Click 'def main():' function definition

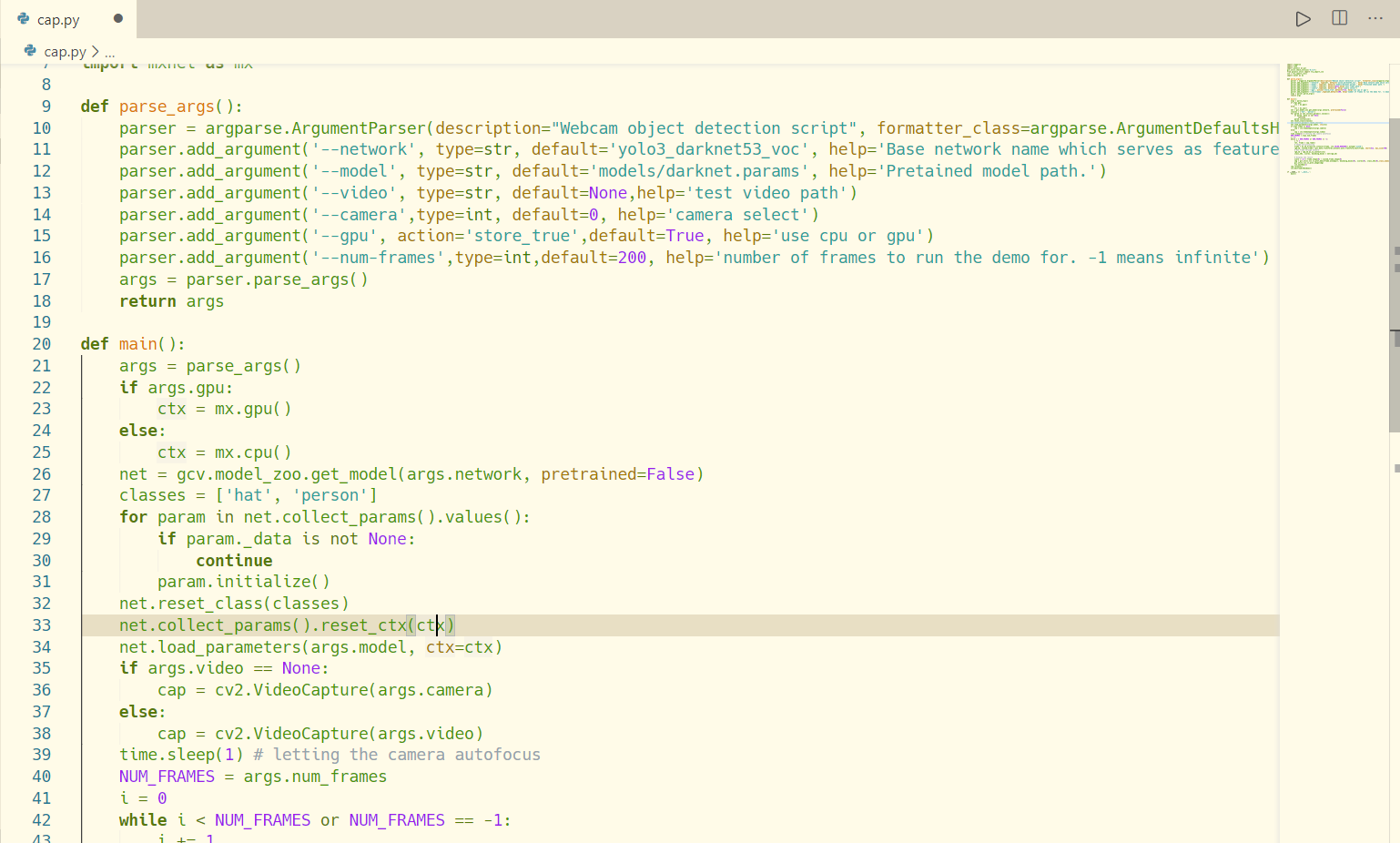[x=133, y=344]
